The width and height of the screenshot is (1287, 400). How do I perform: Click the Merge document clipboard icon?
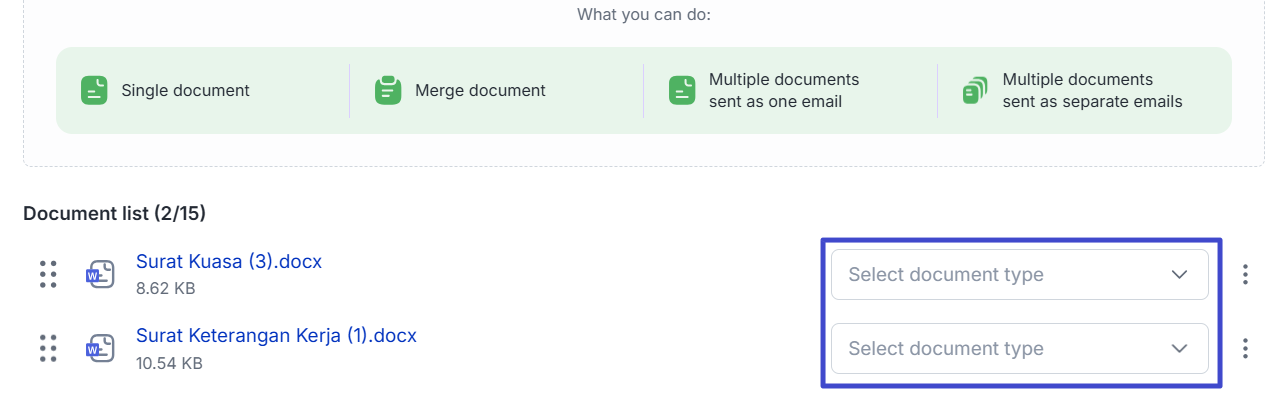(387, 90)
